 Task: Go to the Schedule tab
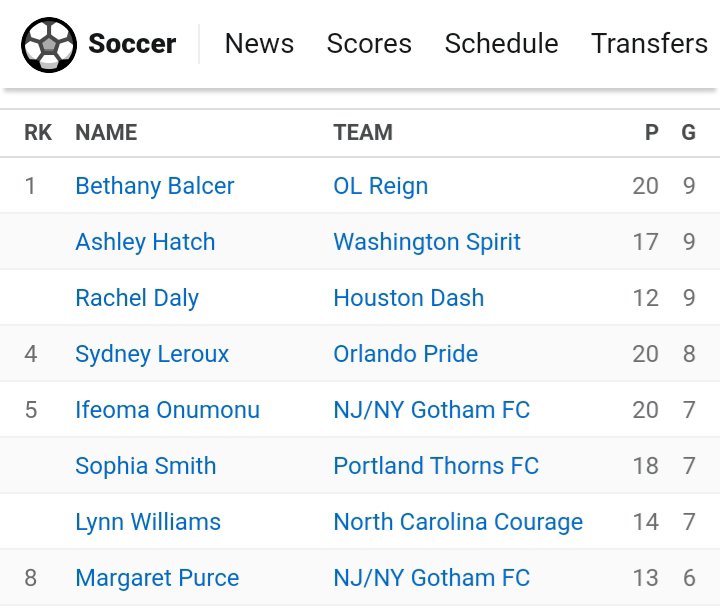pos(501,44)
